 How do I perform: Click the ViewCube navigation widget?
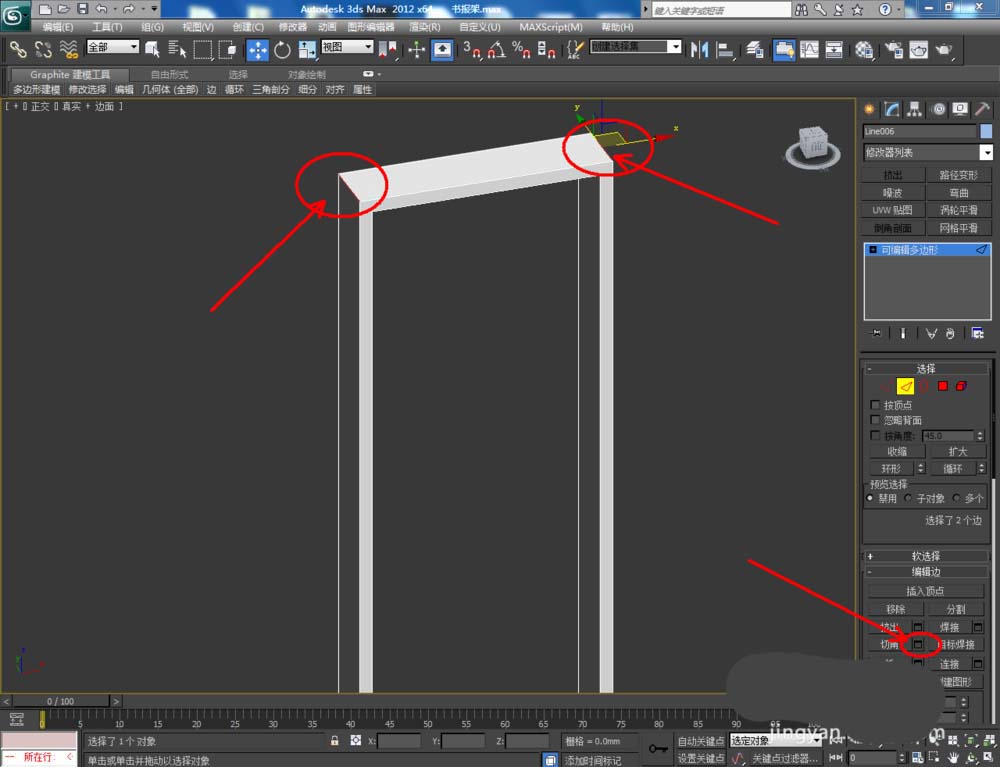815,144
